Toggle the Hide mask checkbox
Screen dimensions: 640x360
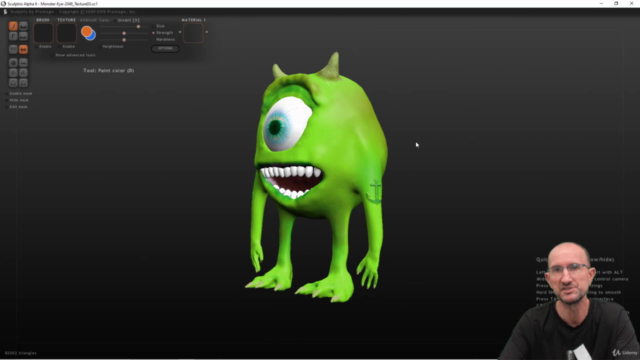(7, 100)
